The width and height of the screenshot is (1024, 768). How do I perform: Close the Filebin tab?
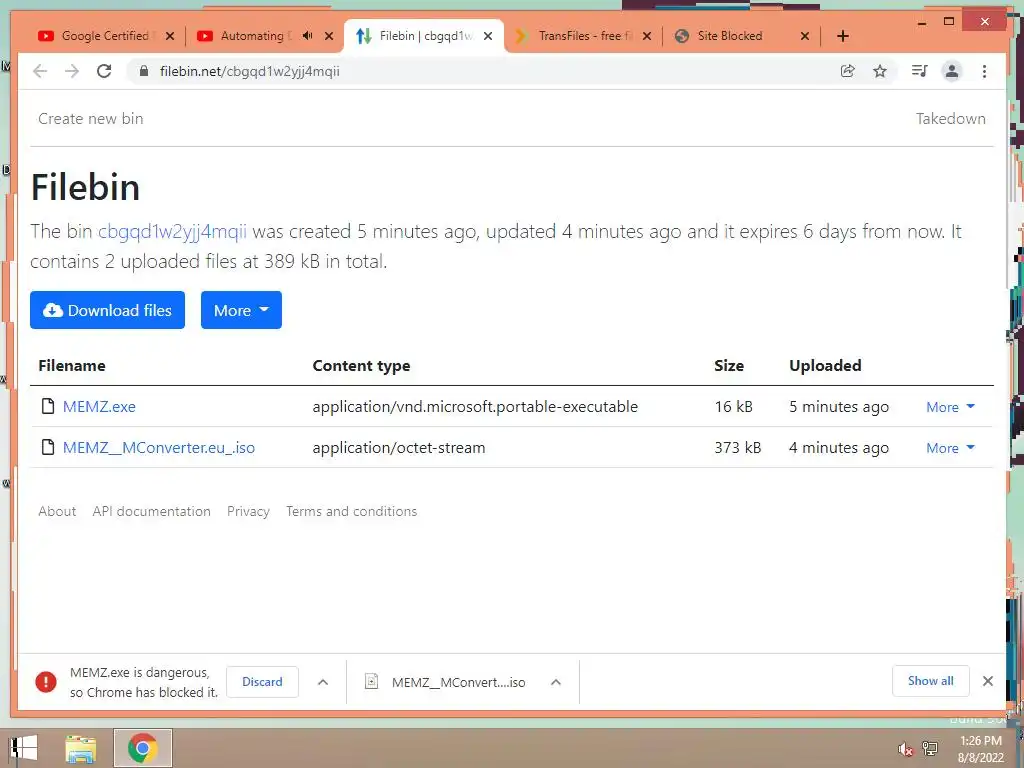pyautogui.click(x=488, y=36)
